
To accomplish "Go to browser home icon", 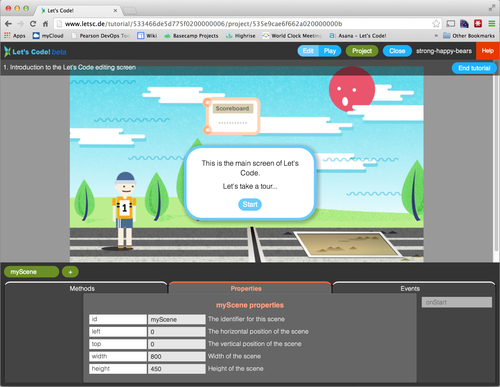I will point(45,24).
